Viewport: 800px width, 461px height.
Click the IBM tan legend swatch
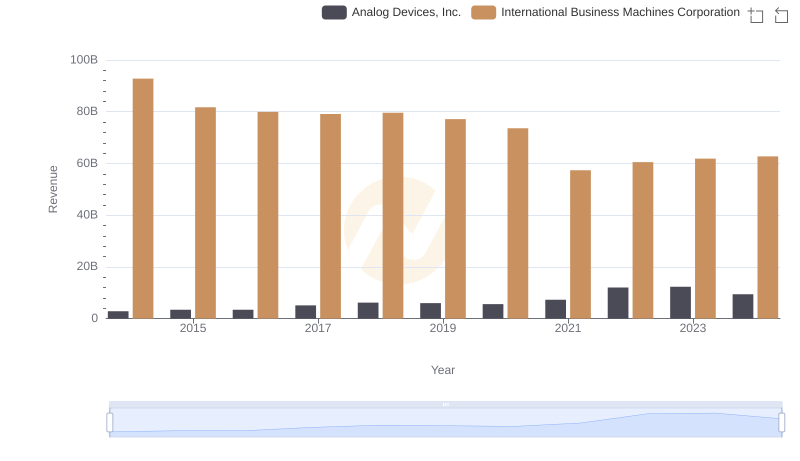[484, 12]
